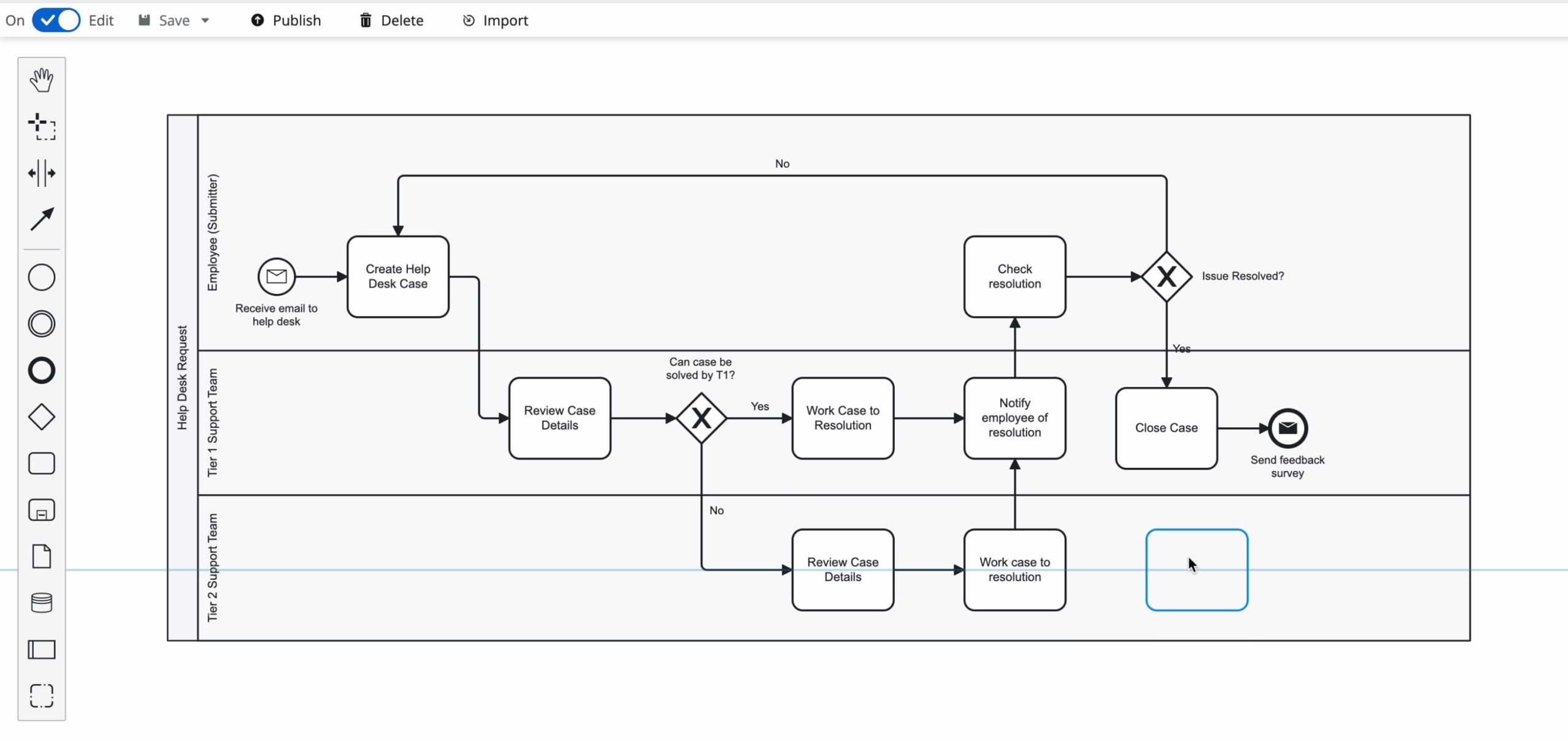Image resolution: width=1568 pixels, height=741 pixels.
Task: Click the Yes label near Work Case
Action: 759,406
